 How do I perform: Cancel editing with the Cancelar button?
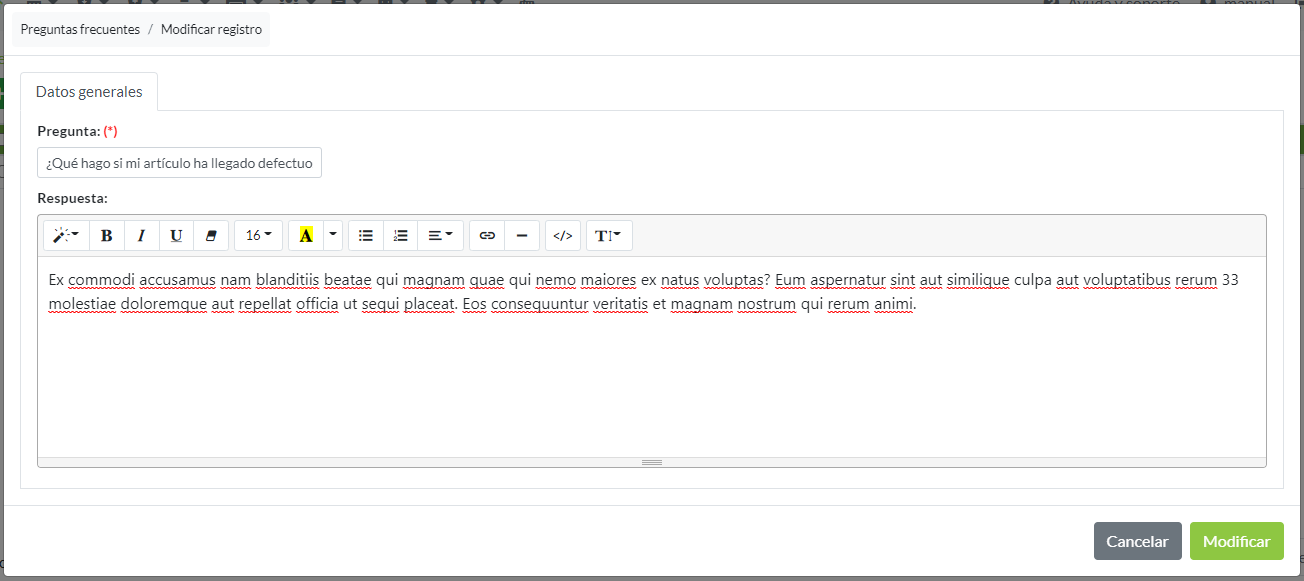pyautogui.click(x=1137, y=540)
